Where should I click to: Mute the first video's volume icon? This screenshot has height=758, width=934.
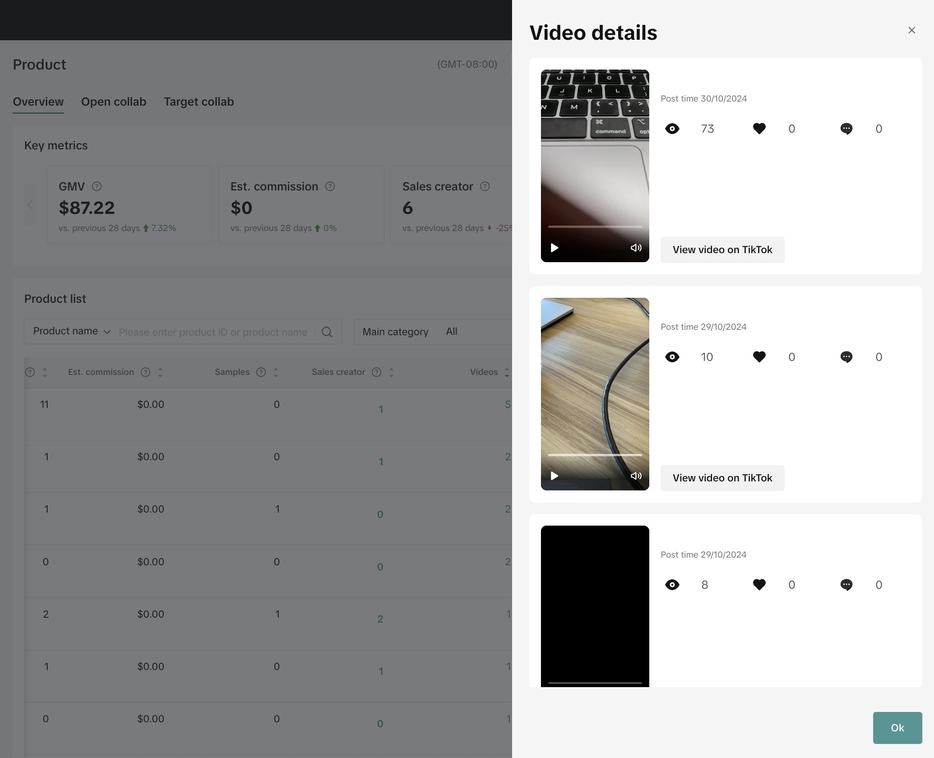(635, 248)
